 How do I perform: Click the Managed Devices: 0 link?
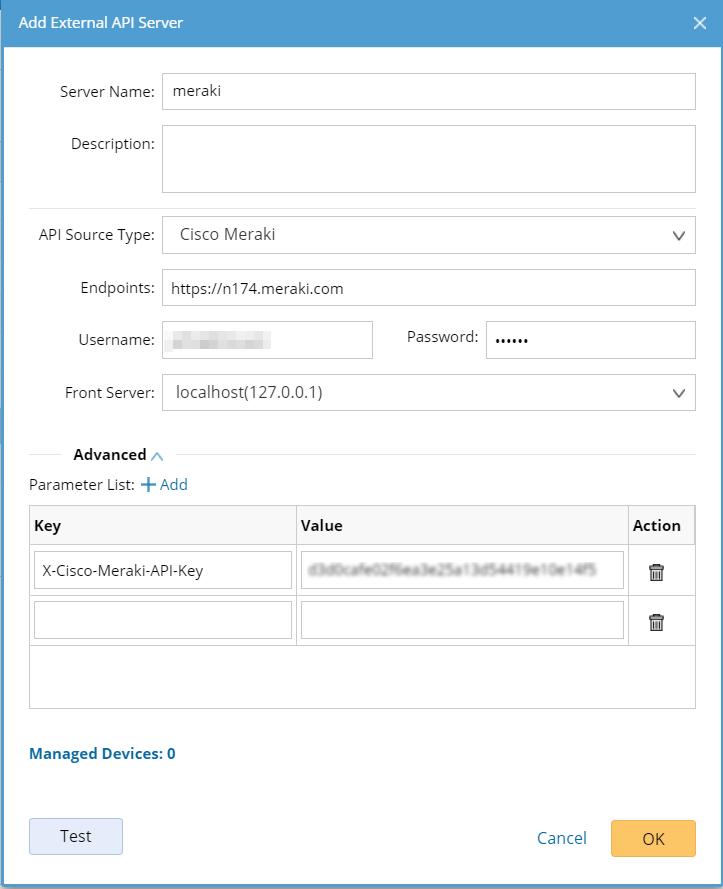pyautogui.click(x=102, y=753)
